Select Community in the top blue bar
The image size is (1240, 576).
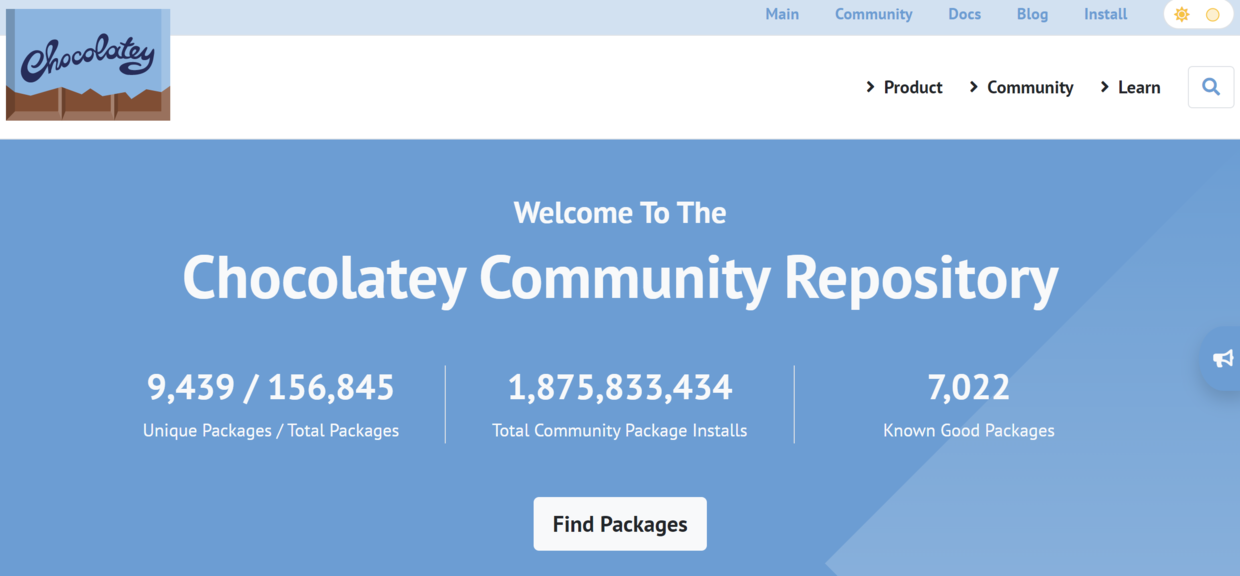(x=873, y=14)
